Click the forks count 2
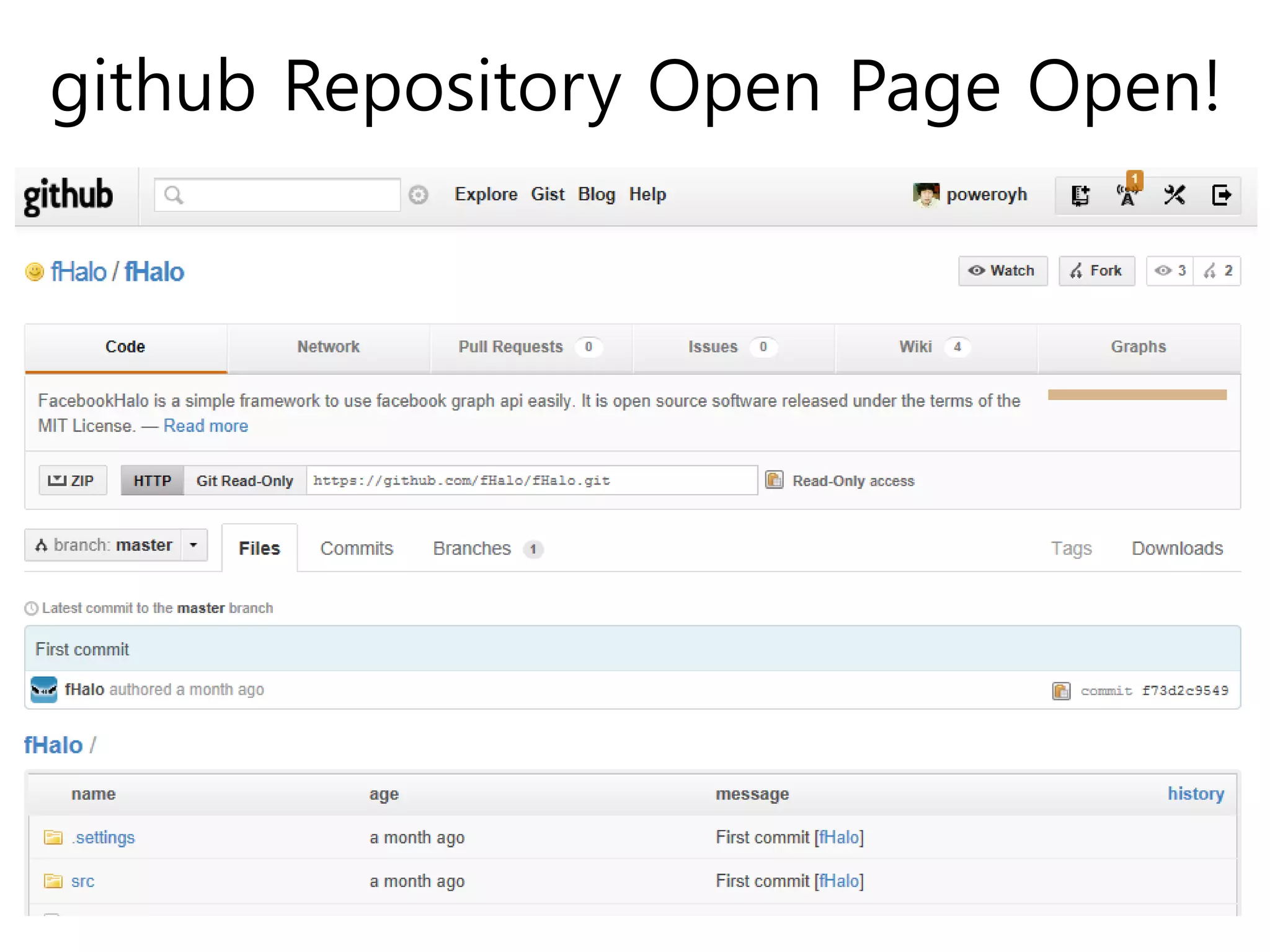Image resolution: width=1270 pixels, height=952 pixels. pyautogui.click(x=1217, y=271)
